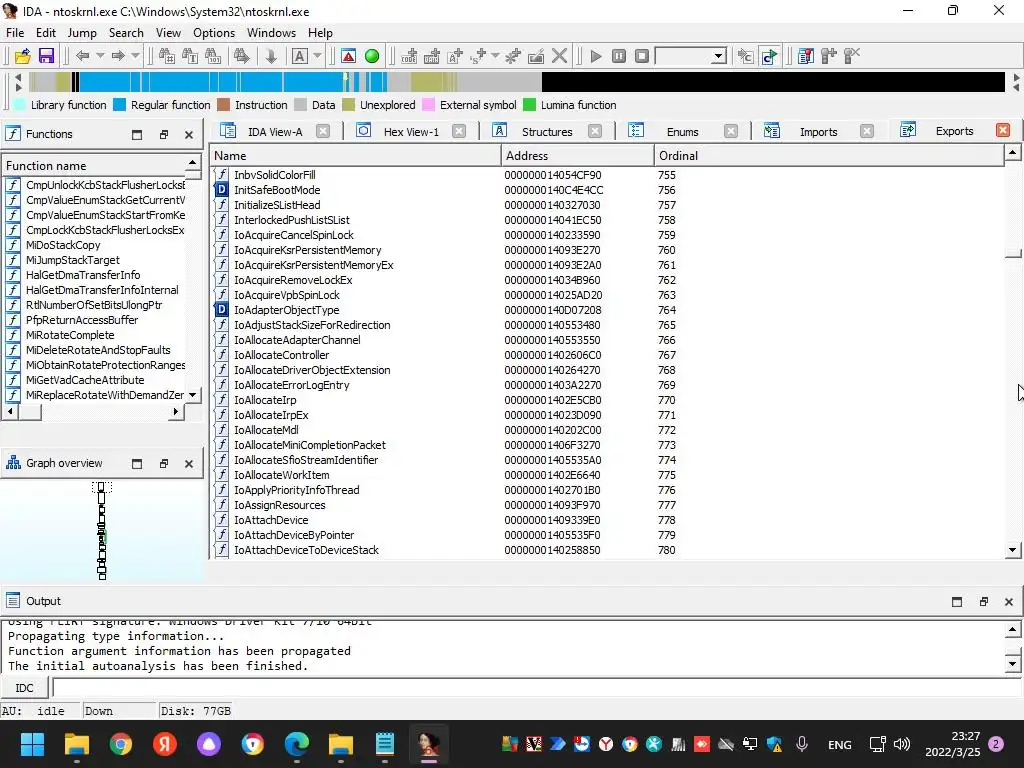Click the Function name column header
Screen dimensions: 1024x768
(x=94, y=166)
